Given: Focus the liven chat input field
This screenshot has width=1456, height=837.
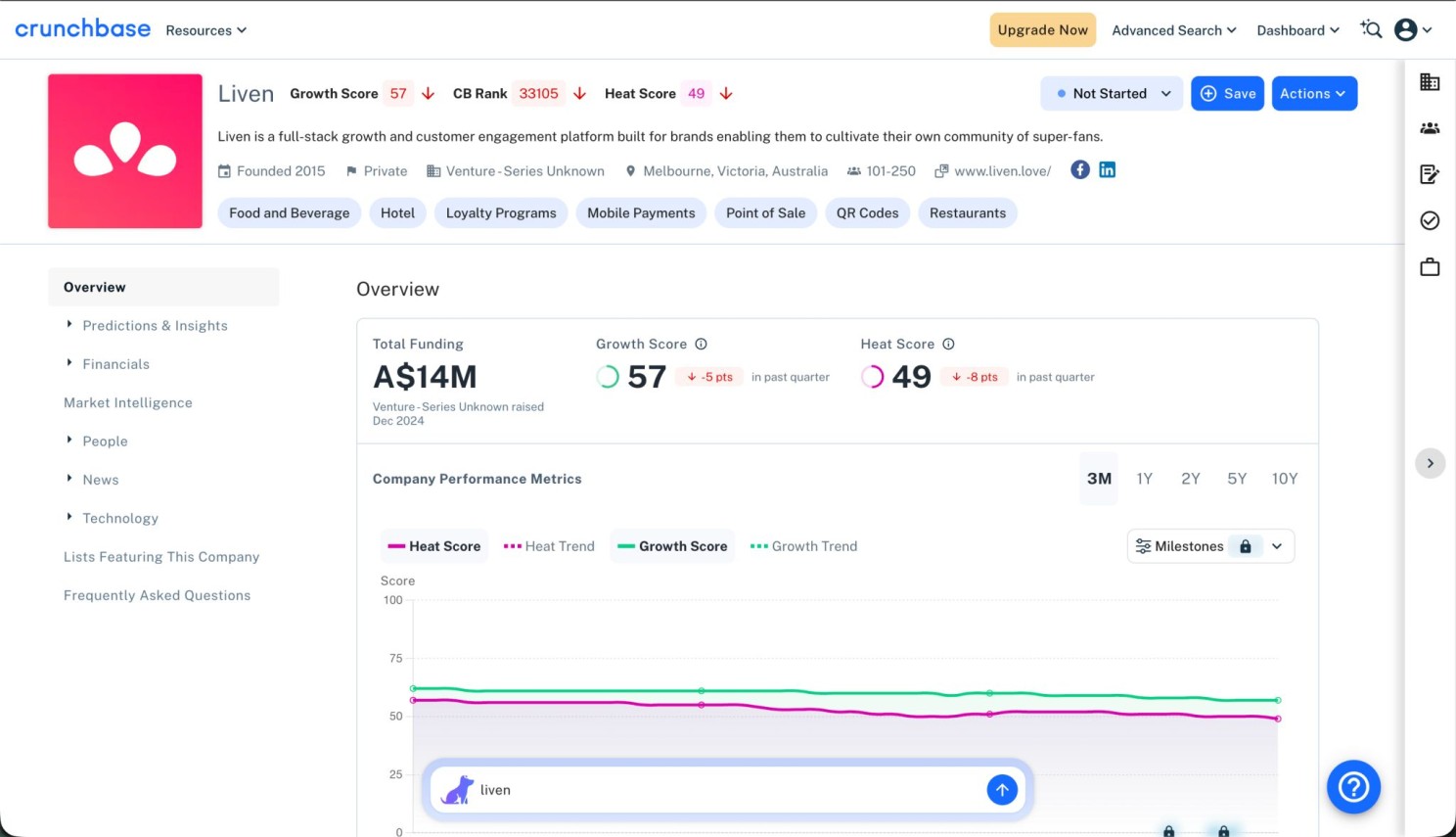Looking at the screenshot, I should coord(729,790).
